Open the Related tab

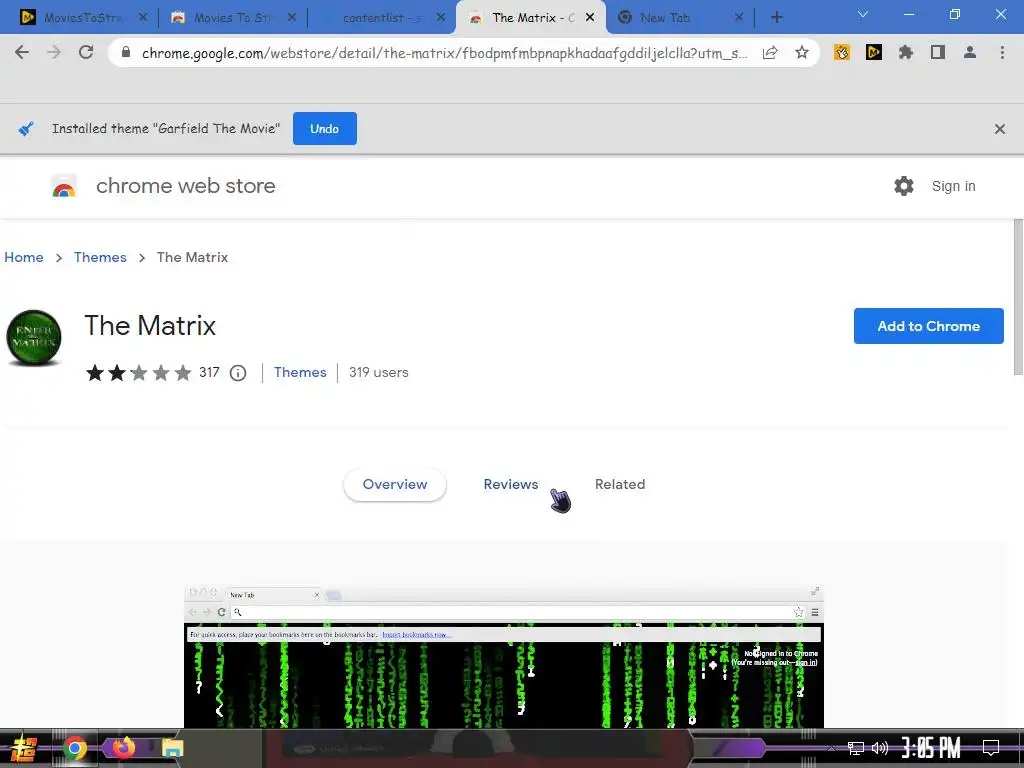(x=620, y=485)
